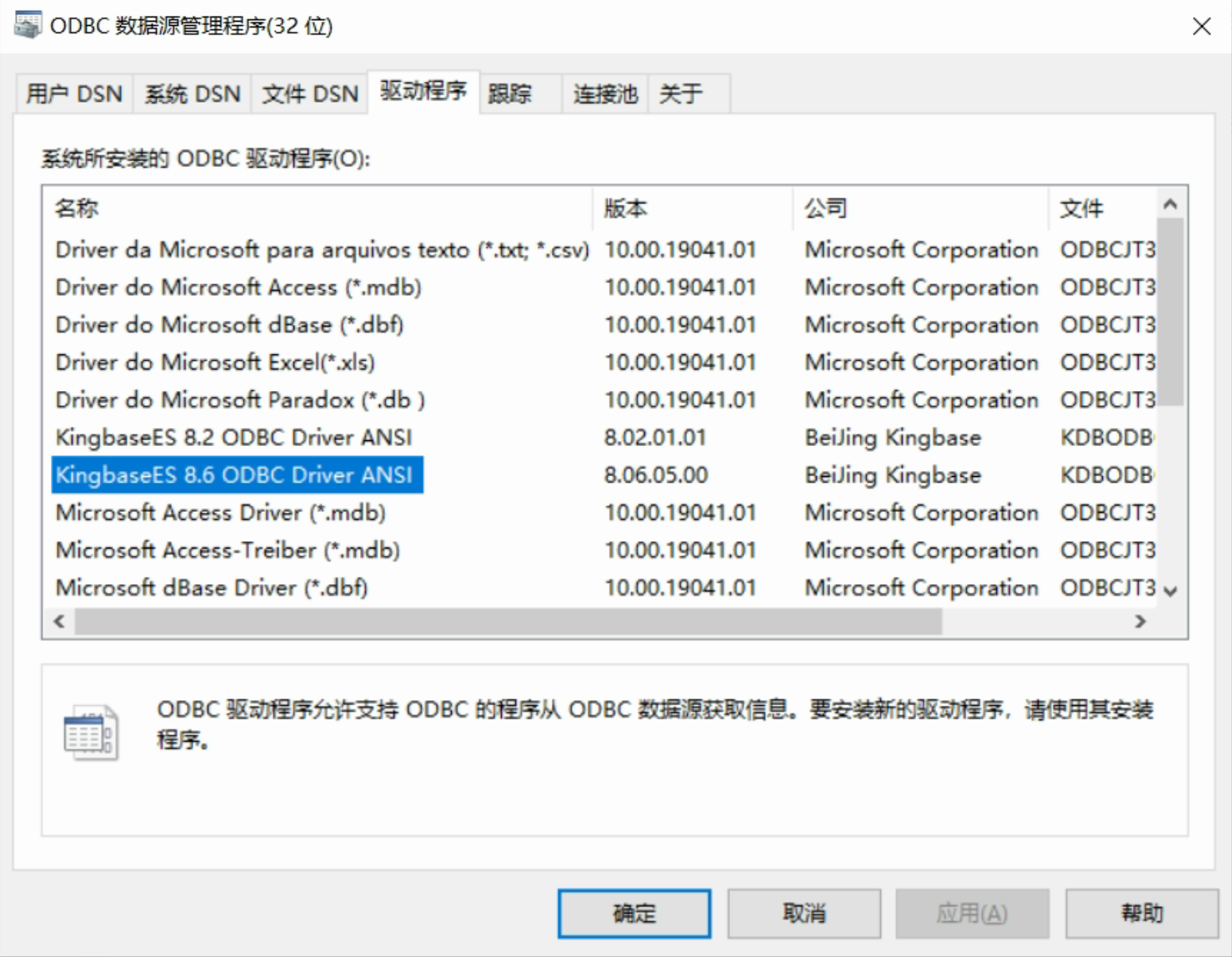Click the vertical scrollbar down arrow
The width and height of the screenshot is (1232, 957).
click(x=1170, y=591)
